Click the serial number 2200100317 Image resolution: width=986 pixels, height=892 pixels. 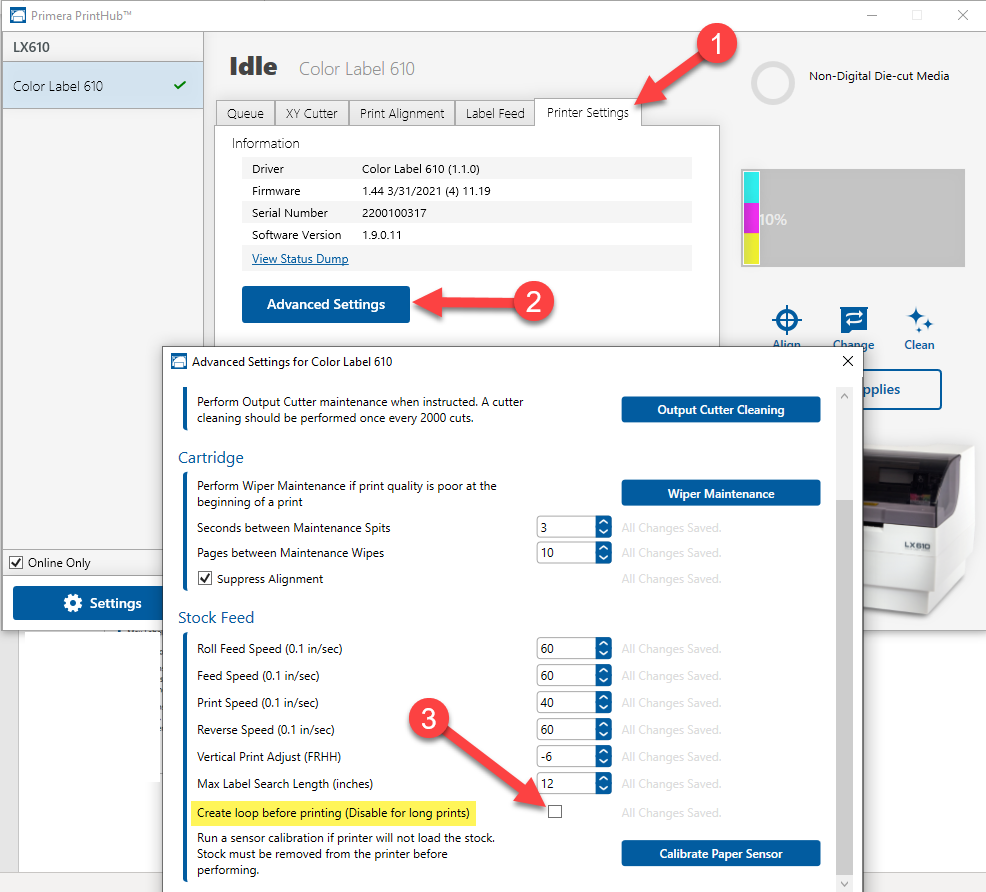[x=394, y=213]
